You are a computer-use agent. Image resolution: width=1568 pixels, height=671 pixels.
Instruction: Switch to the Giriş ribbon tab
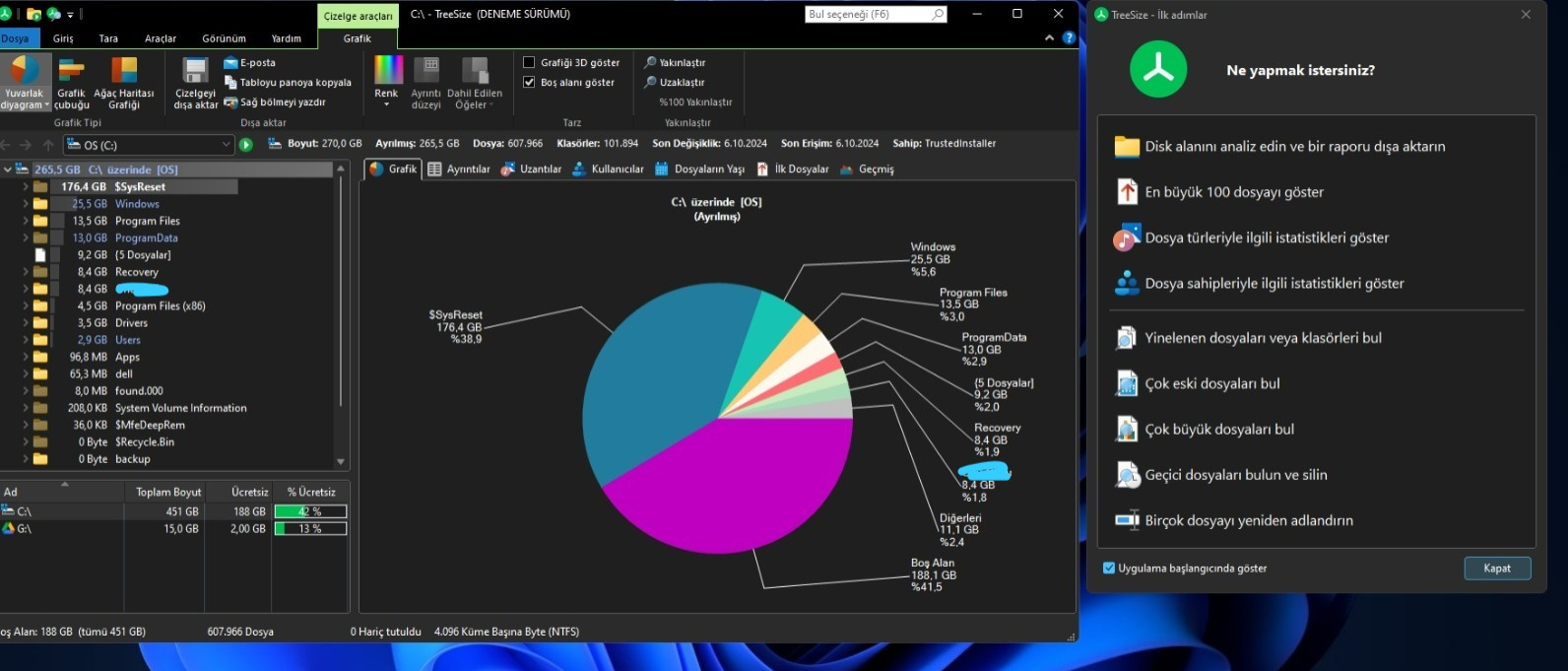(63, 38)
